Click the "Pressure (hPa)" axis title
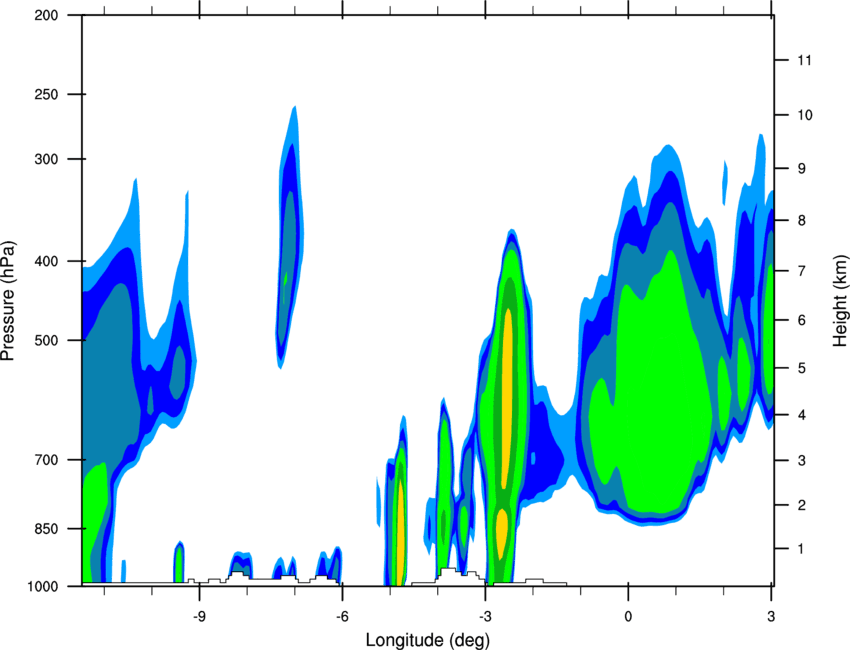This screenshot has width=850, height=650. coord(8,301)
